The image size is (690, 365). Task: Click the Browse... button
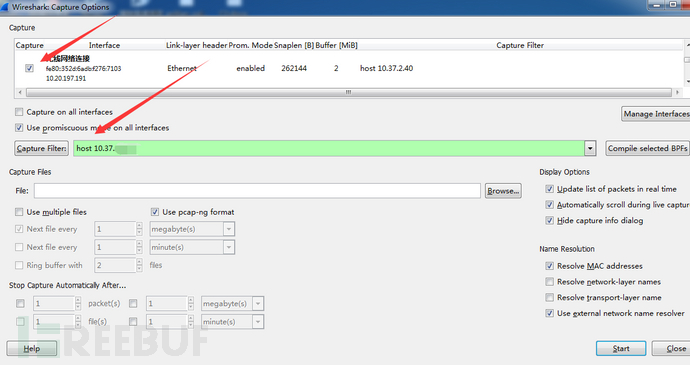[503, 191]
